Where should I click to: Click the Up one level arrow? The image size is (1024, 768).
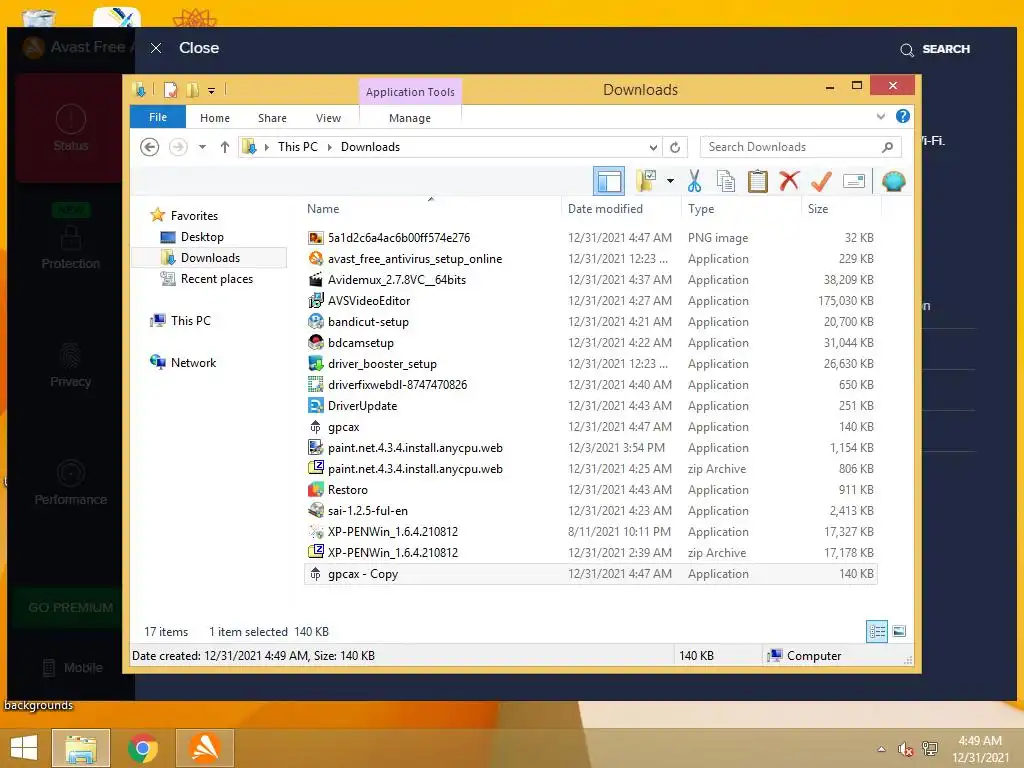(225, 147)
